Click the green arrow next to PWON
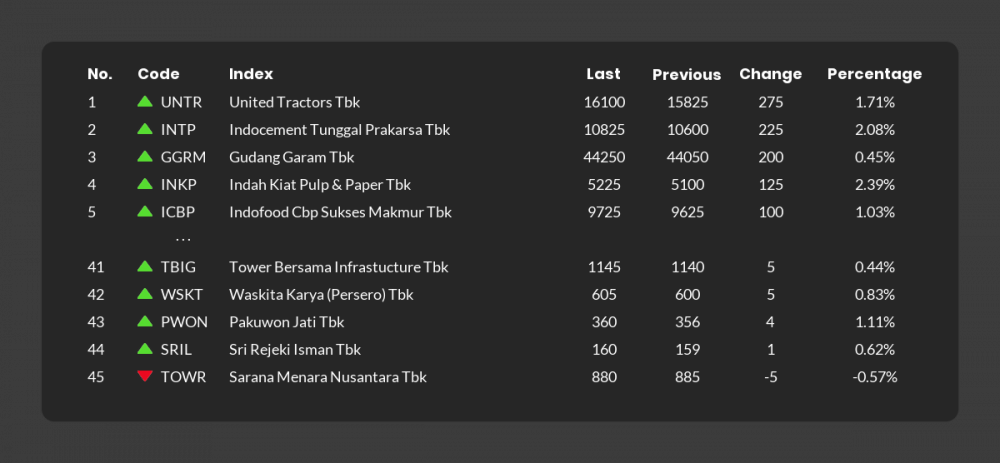 click(145, 321)
